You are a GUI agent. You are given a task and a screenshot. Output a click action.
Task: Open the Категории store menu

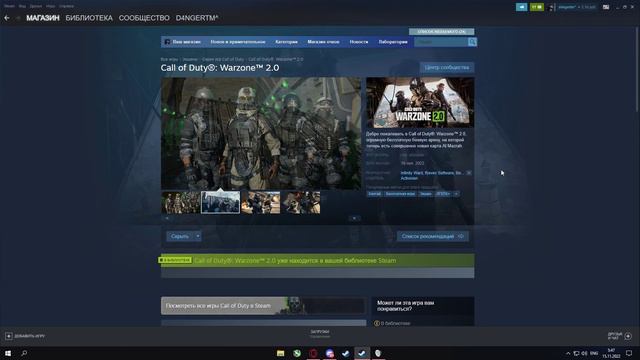tap(286, 42)
